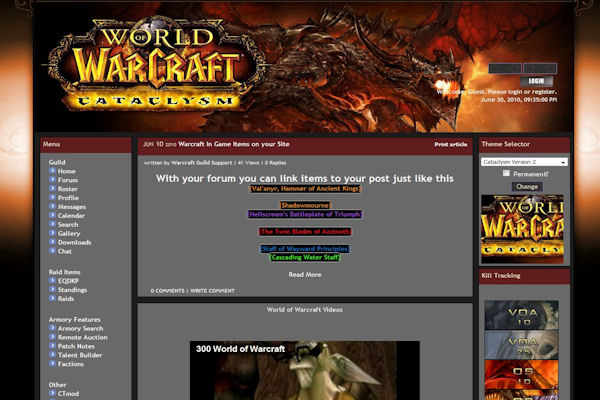Open the Armory Search menu link
This screenshot has width=600, height=400.
[x=80, y=328]
